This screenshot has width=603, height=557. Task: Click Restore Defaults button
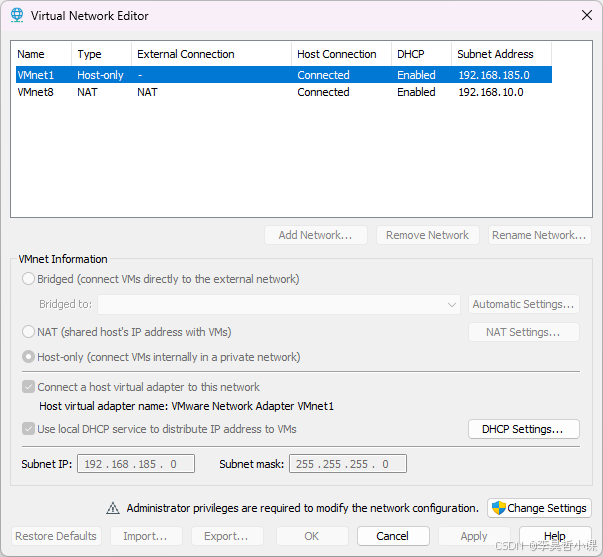point(56,536)
